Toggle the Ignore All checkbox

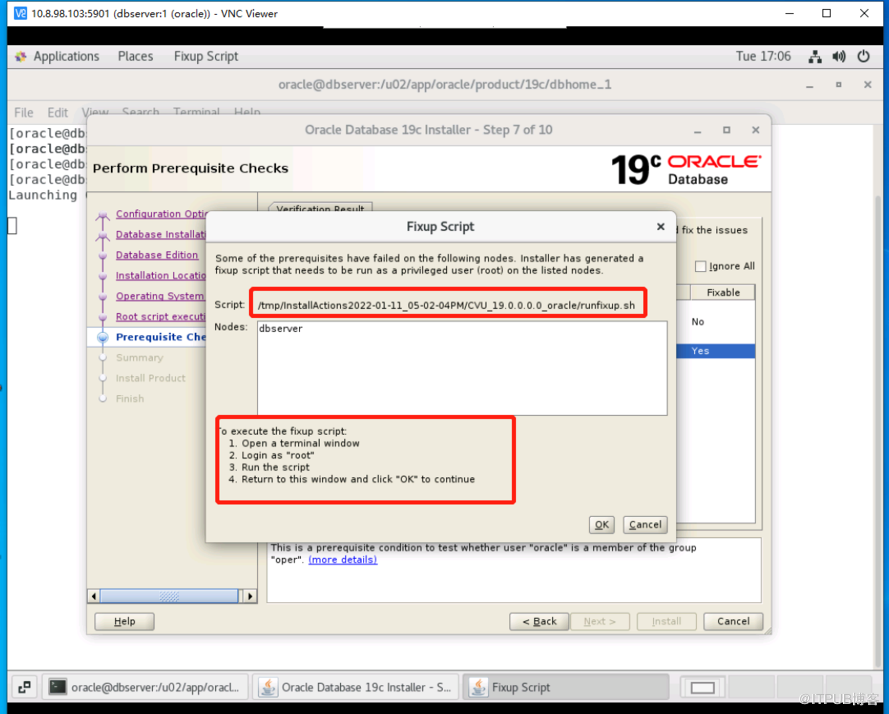[x=701, y=266]
